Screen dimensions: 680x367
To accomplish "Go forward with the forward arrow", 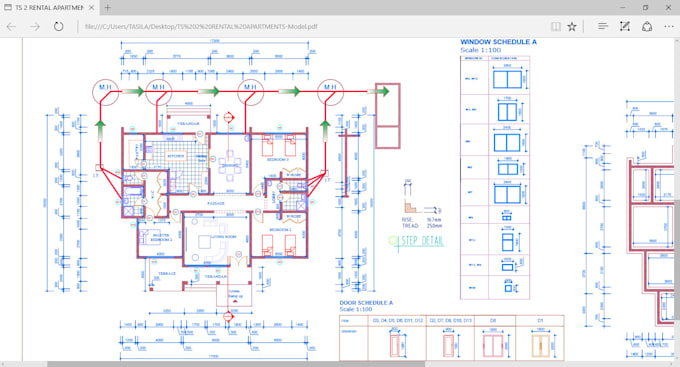I will [x=35, y=26].
